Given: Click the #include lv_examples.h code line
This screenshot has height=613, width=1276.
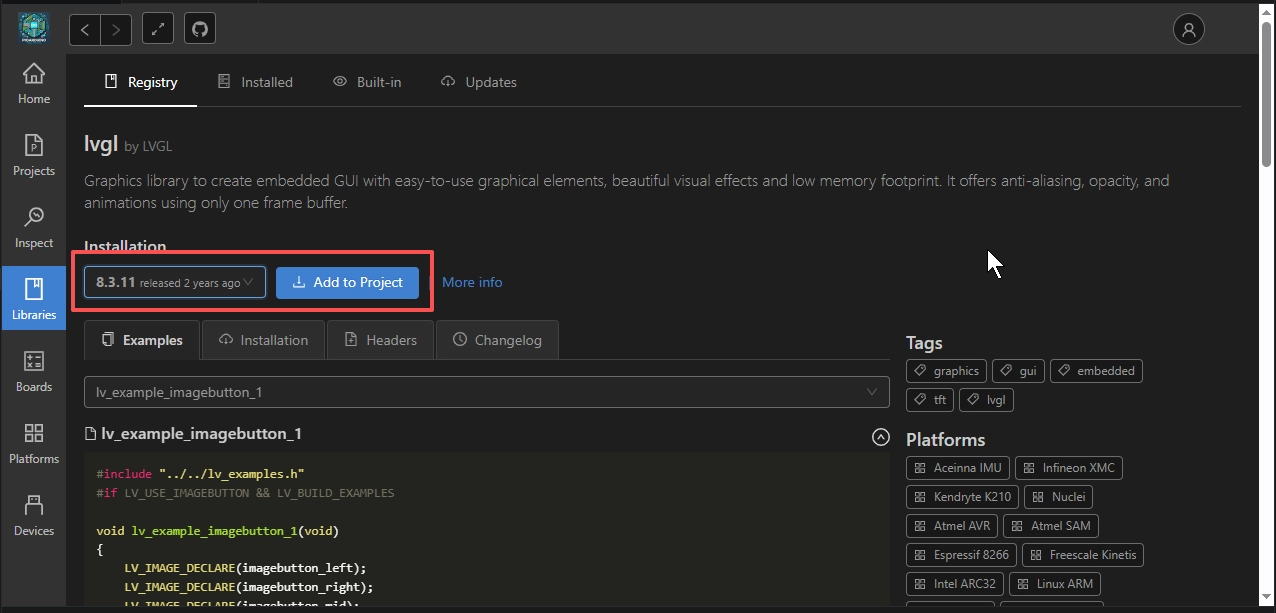Looking at the screenshot, I should pyautogui.click(x=200, y=473).
